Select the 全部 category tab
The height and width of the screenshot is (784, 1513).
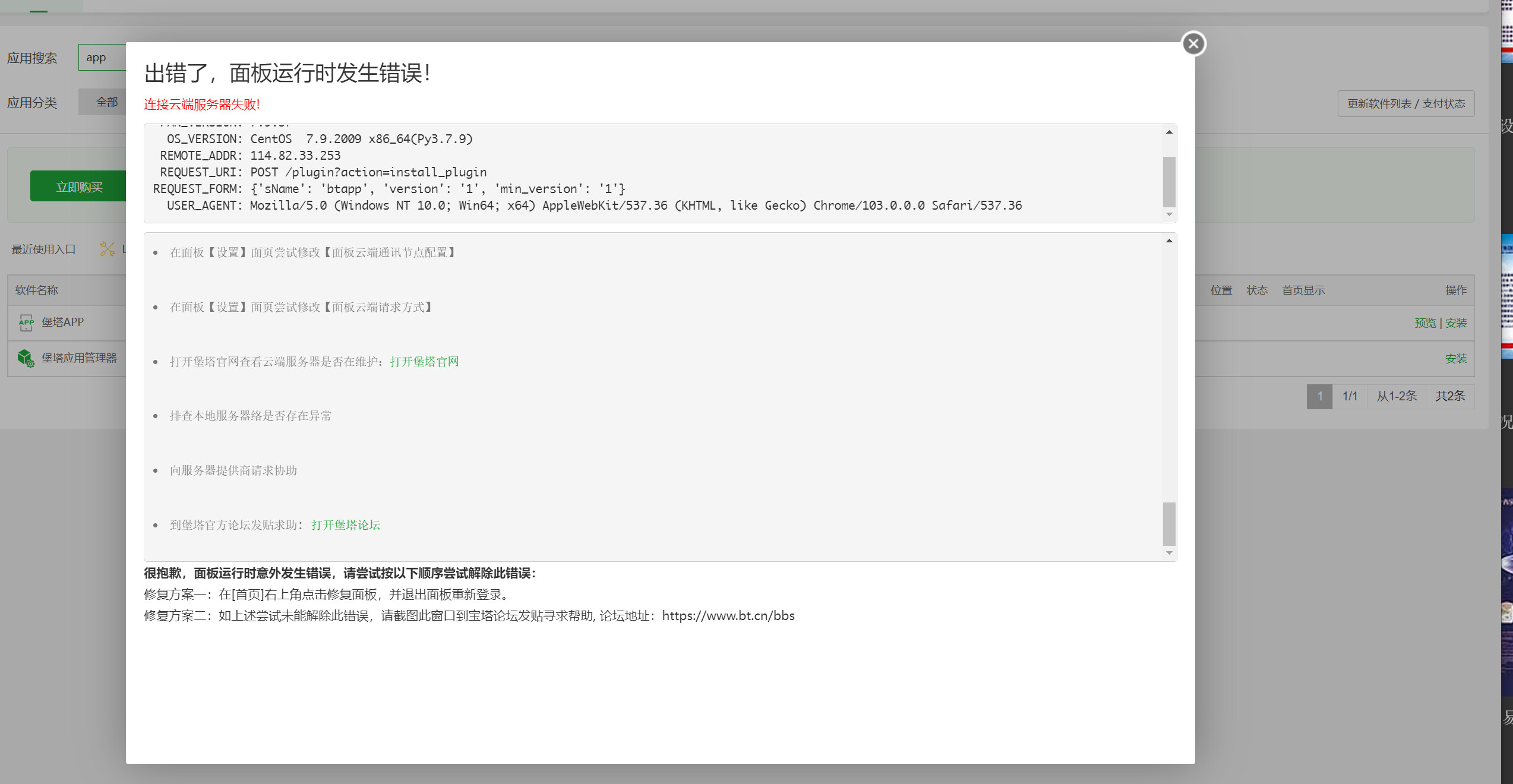(x=107, y=102)
